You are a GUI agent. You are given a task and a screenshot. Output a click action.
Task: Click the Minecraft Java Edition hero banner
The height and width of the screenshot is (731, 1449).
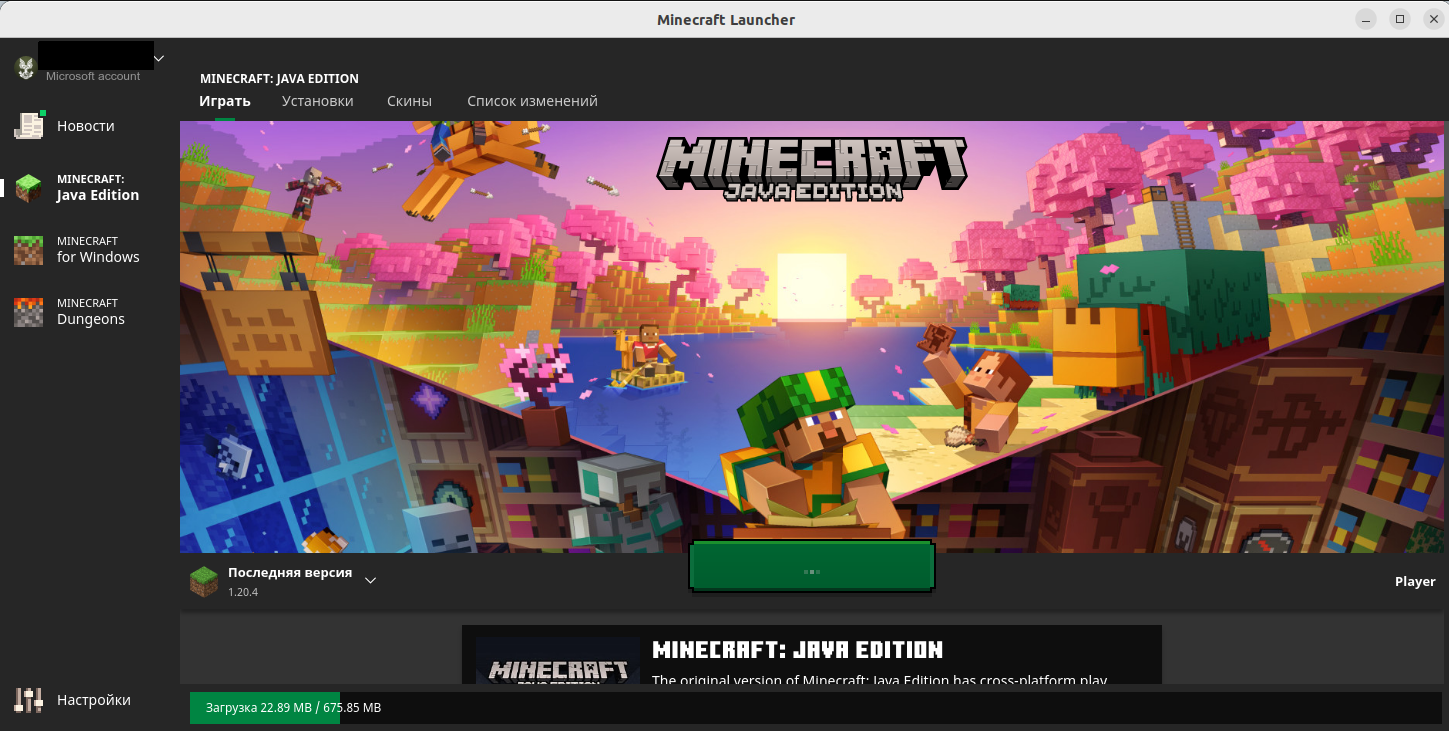[811, 337]
